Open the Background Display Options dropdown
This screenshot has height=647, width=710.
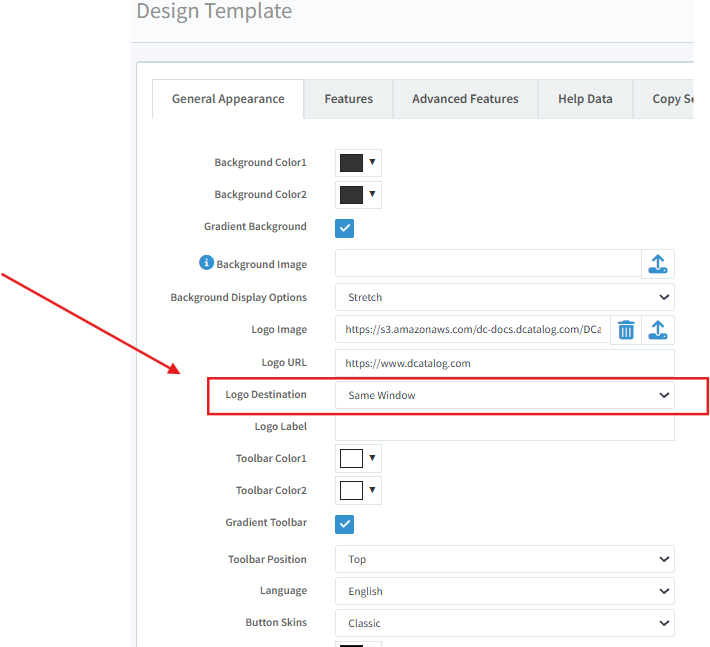[x=504, y=297]
